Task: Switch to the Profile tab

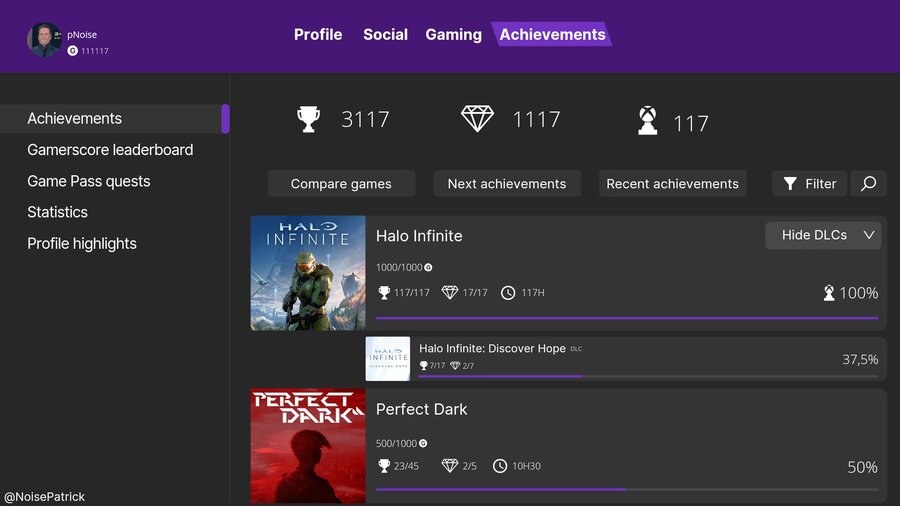Action: (318, 34)
